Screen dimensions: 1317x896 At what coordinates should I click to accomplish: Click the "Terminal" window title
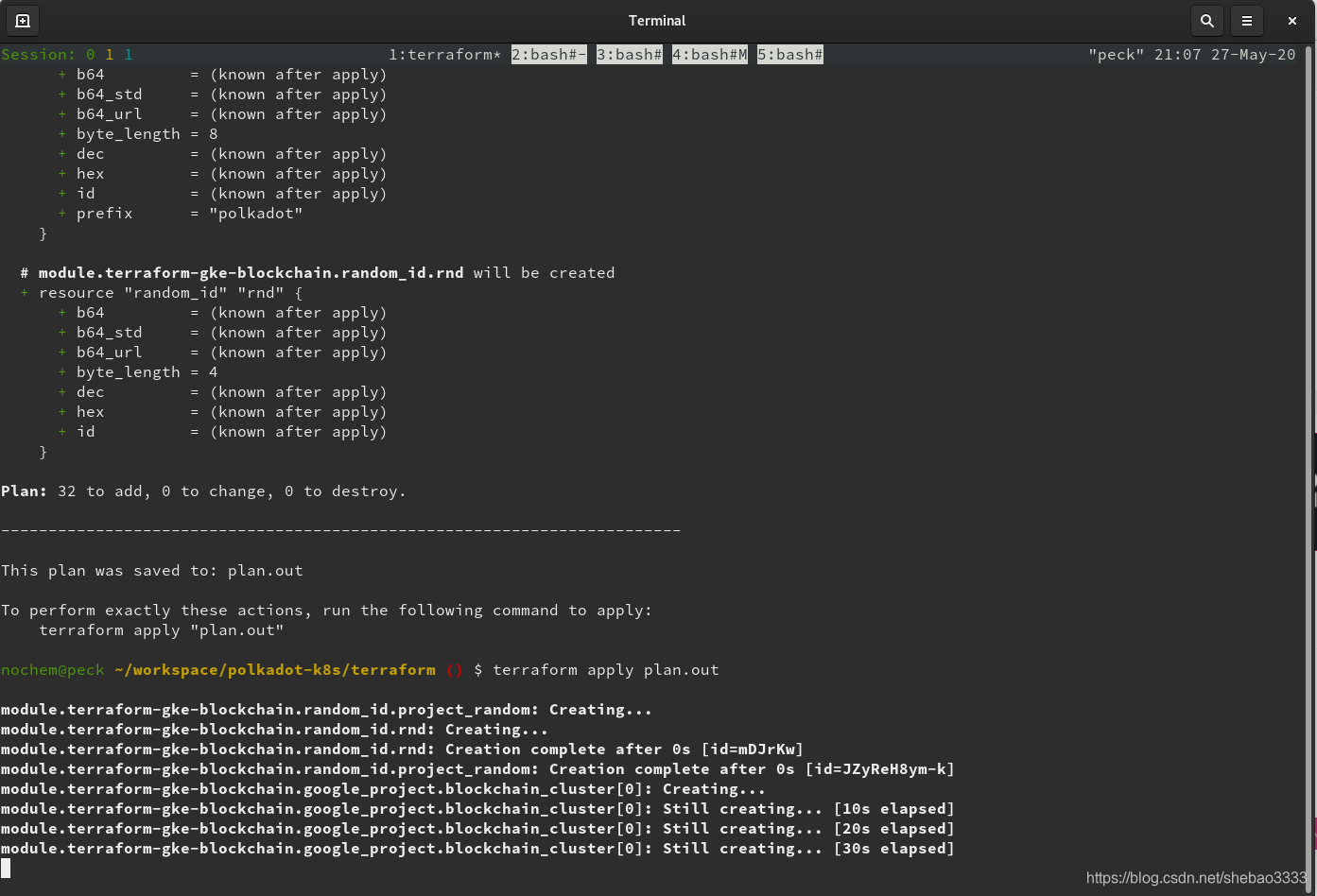tap(657, 20)
